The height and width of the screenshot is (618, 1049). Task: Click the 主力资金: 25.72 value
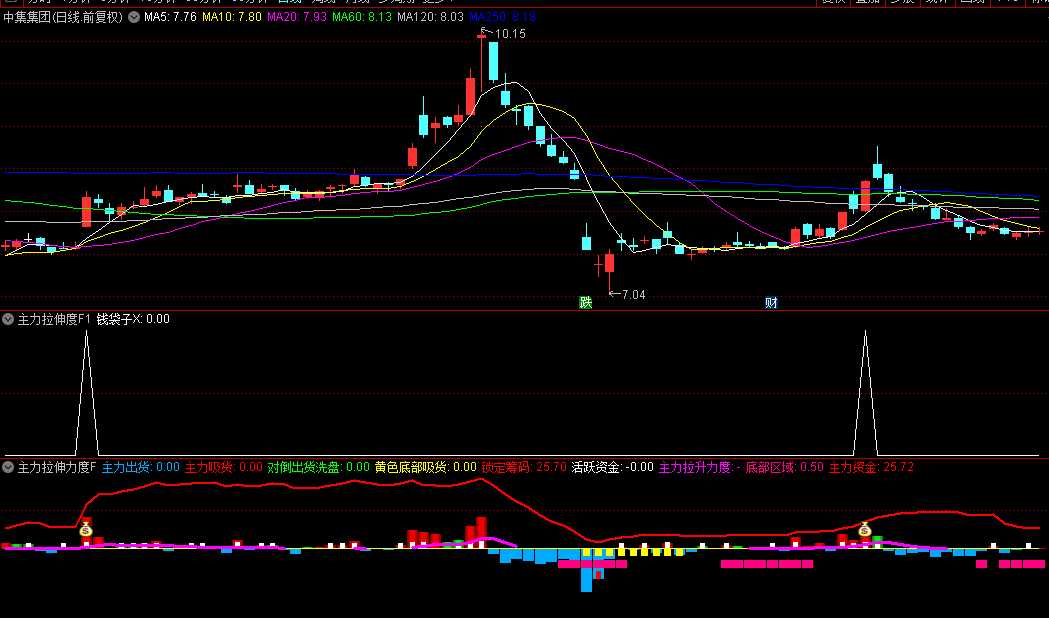[871, 467]
